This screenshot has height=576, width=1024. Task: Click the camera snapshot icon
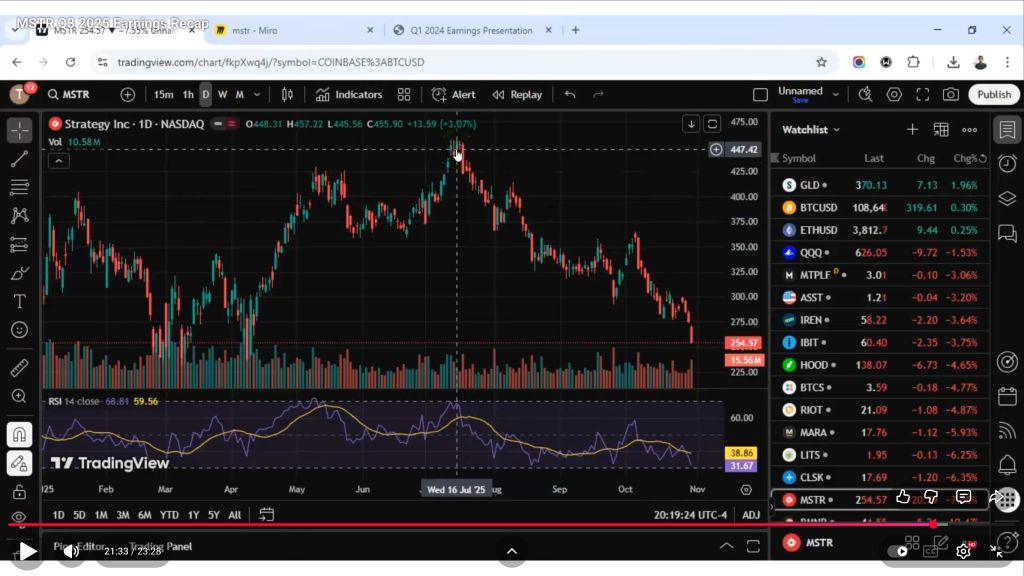pyautogui.click(x=950, y=94)
